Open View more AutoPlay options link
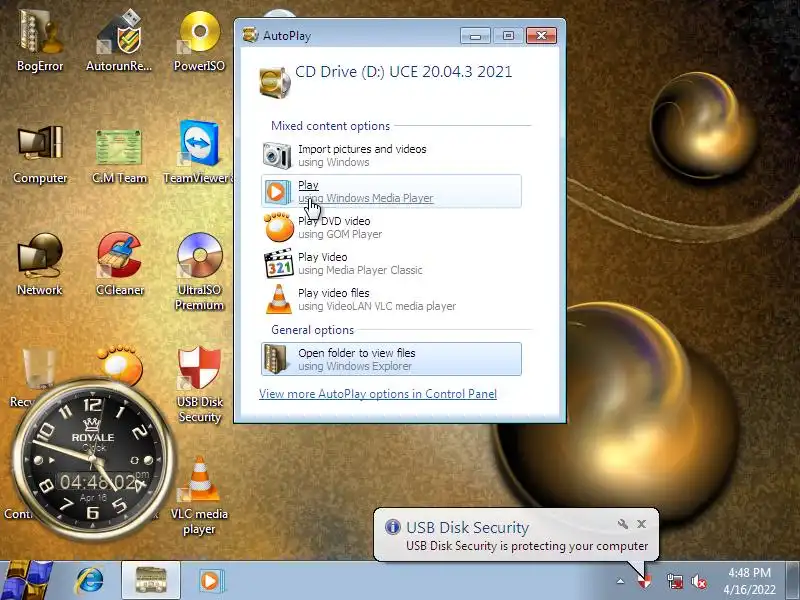The image size is (800, 600). pos(378,394)
